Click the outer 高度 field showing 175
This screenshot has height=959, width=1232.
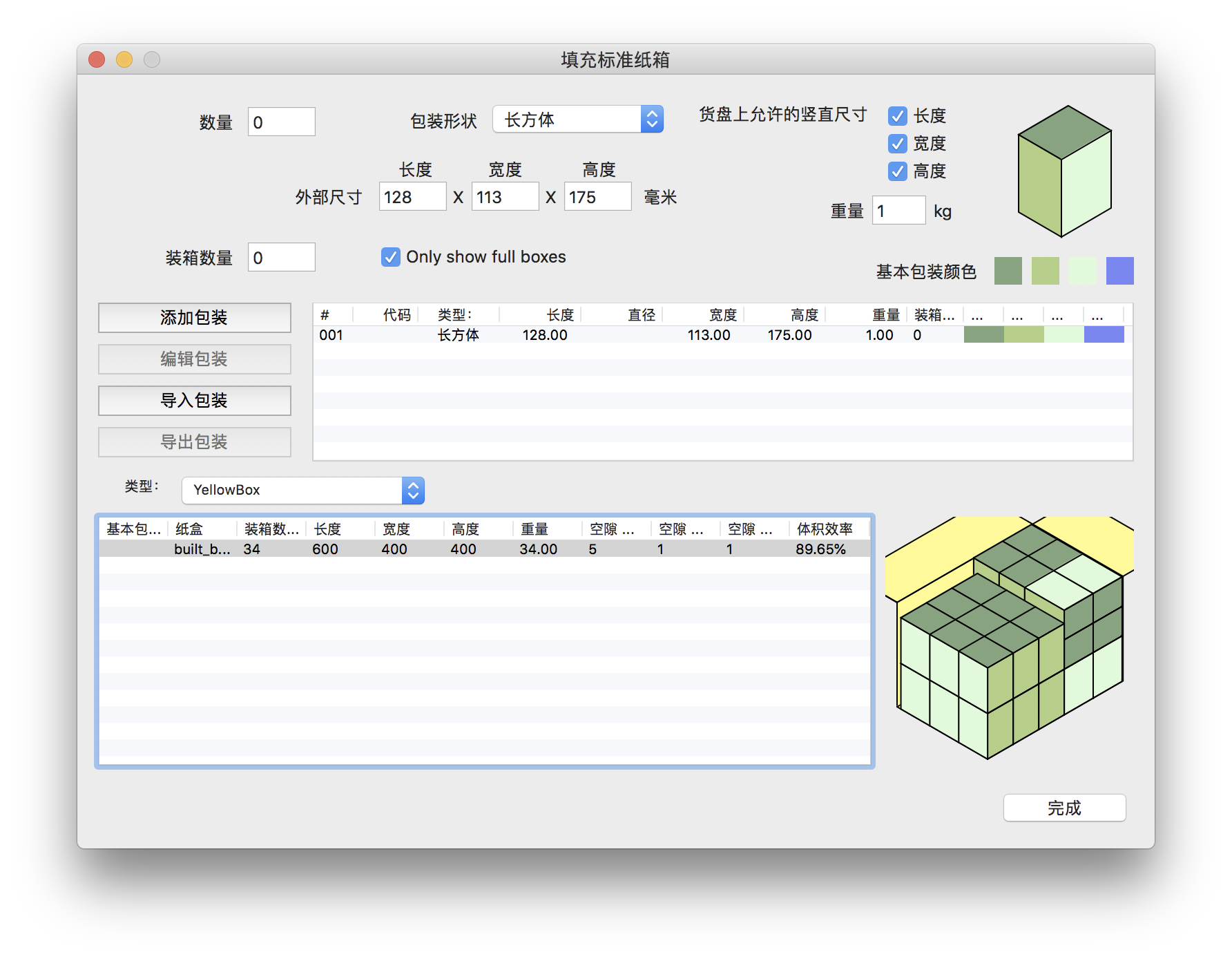click(x=597, y=196)
